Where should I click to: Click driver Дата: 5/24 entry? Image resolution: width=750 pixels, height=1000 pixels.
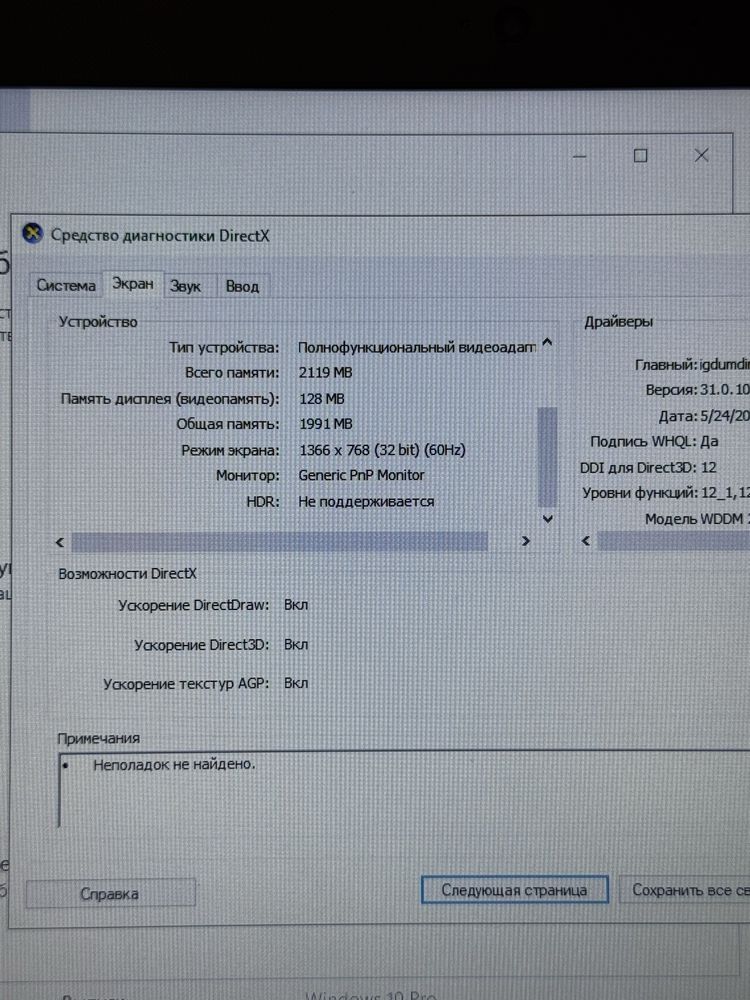703,416
